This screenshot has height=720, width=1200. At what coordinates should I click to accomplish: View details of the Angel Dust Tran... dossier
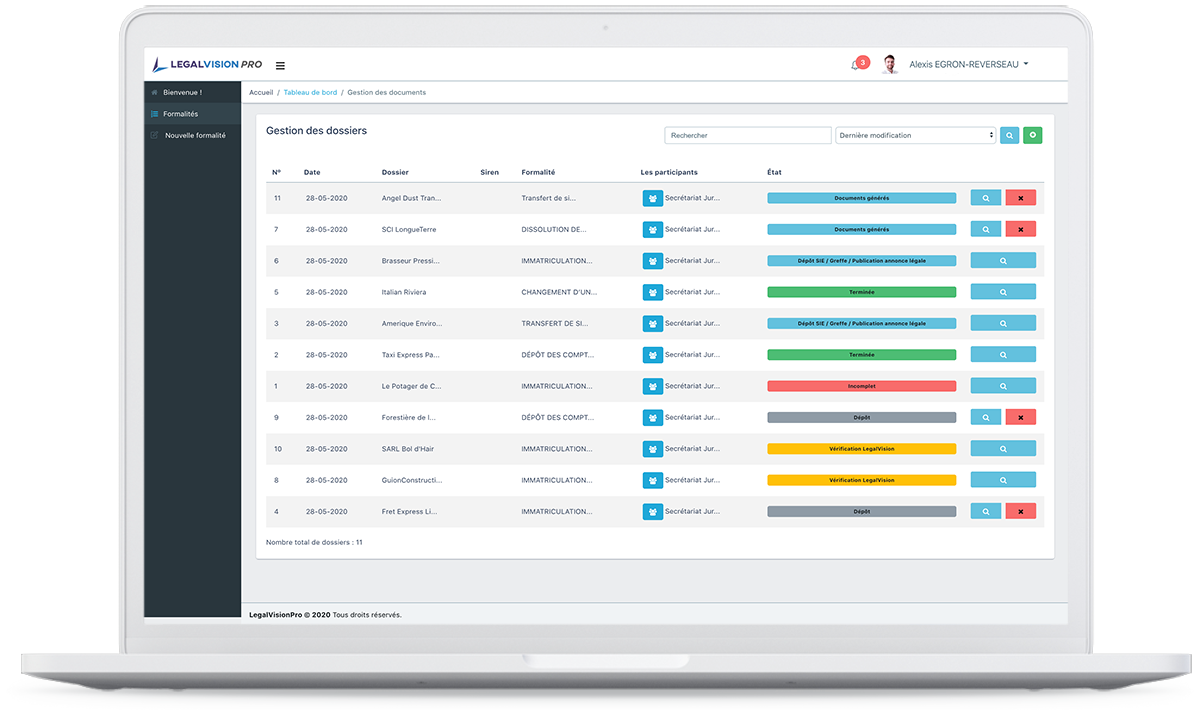(985, 198)
